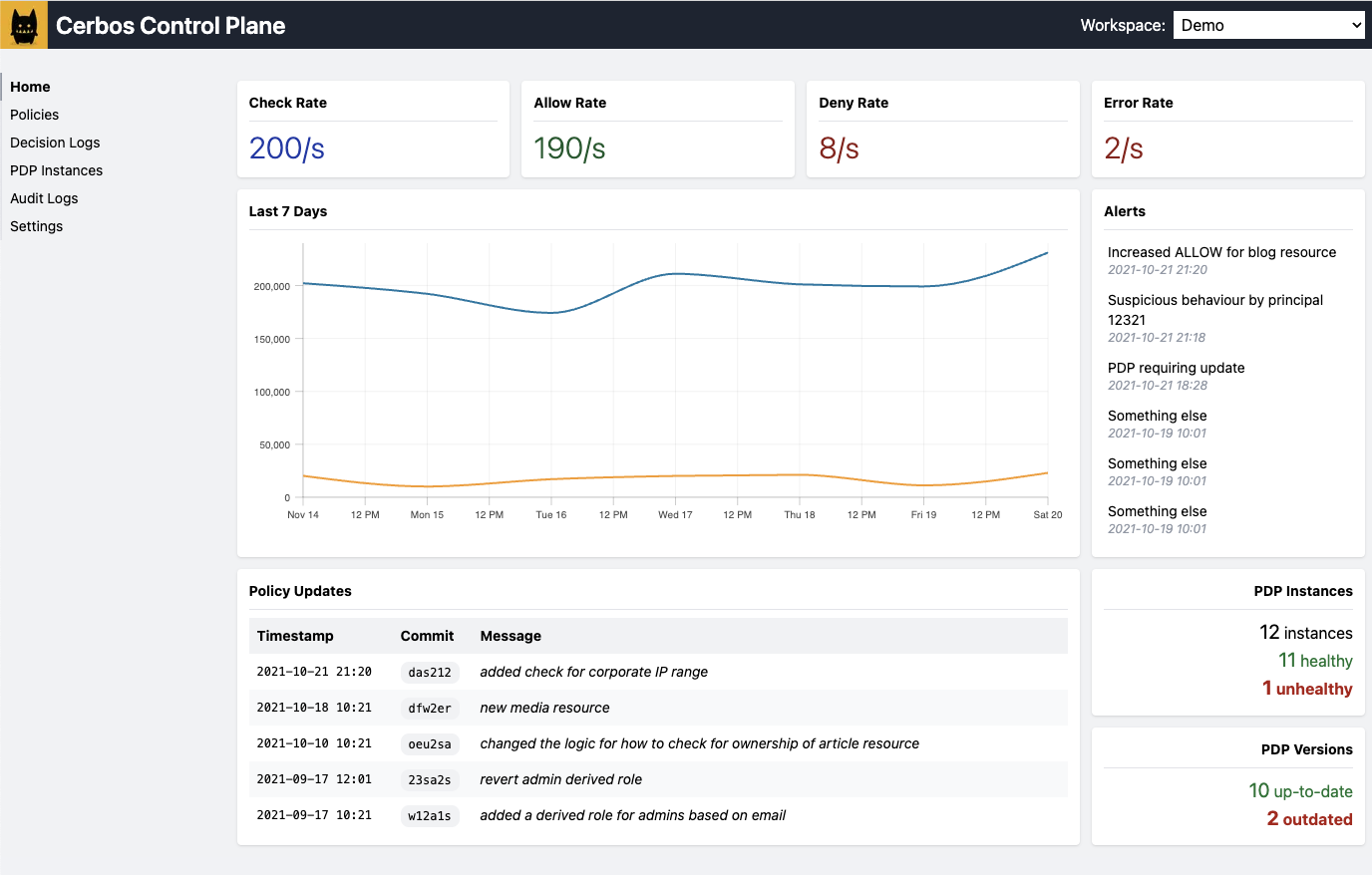Click the 200/s Check Rate value
This screenshot has width=1372, height=875.
click(x=287, y=148)
